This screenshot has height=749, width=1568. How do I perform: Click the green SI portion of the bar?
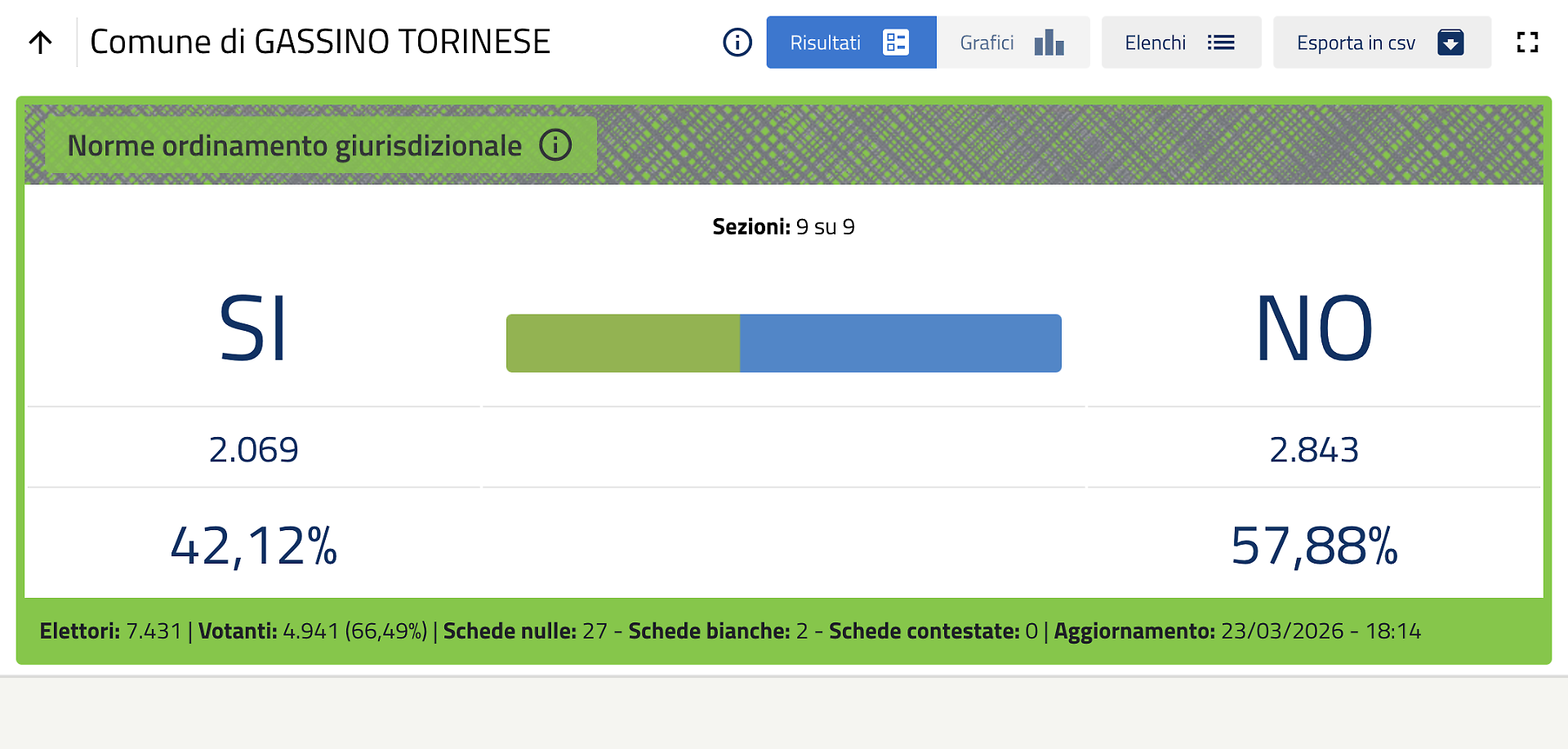click(x=622, y=343)
